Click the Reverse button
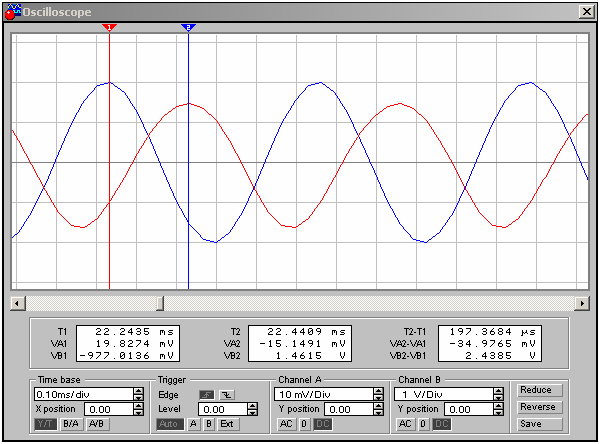Viewport: 600px width, 444px height. 537,407
